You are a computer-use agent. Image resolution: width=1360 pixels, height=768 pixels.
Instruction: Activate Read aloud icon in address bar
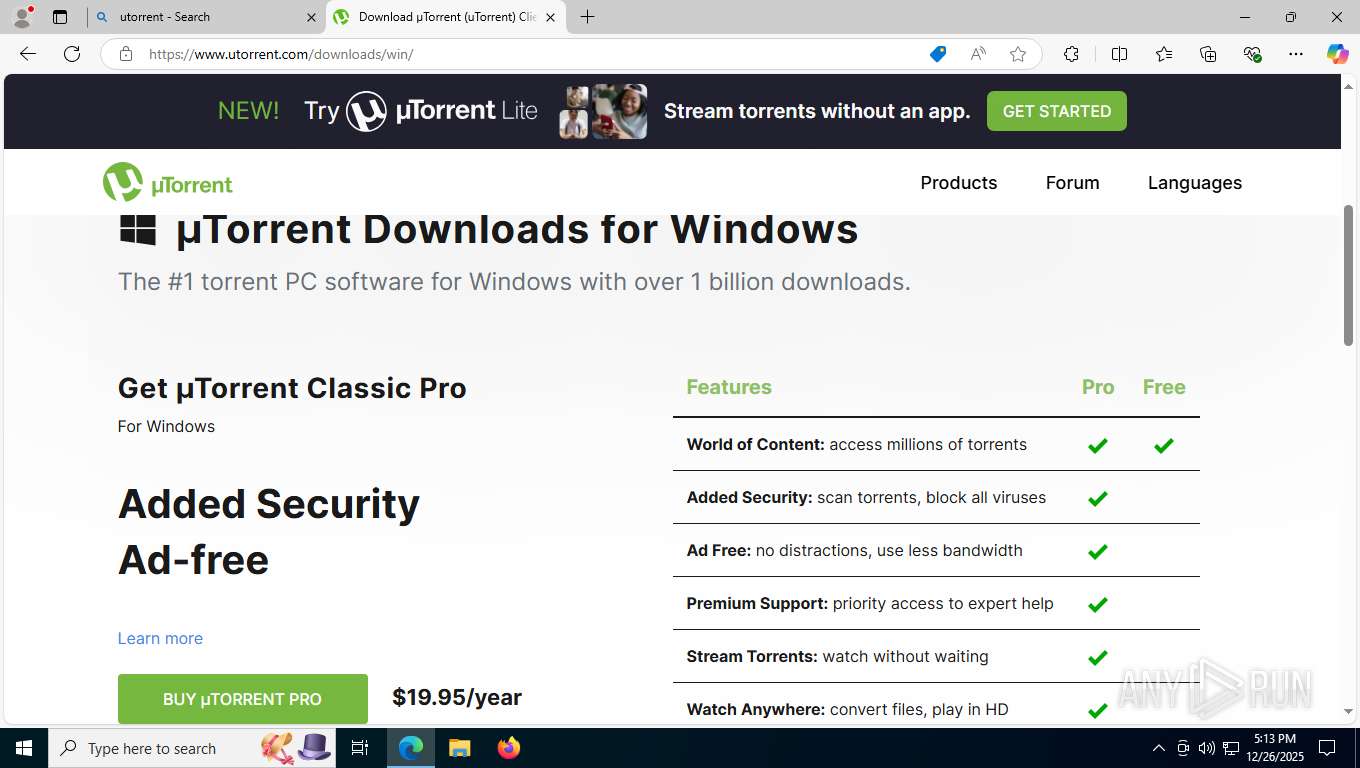coord(978,54)
